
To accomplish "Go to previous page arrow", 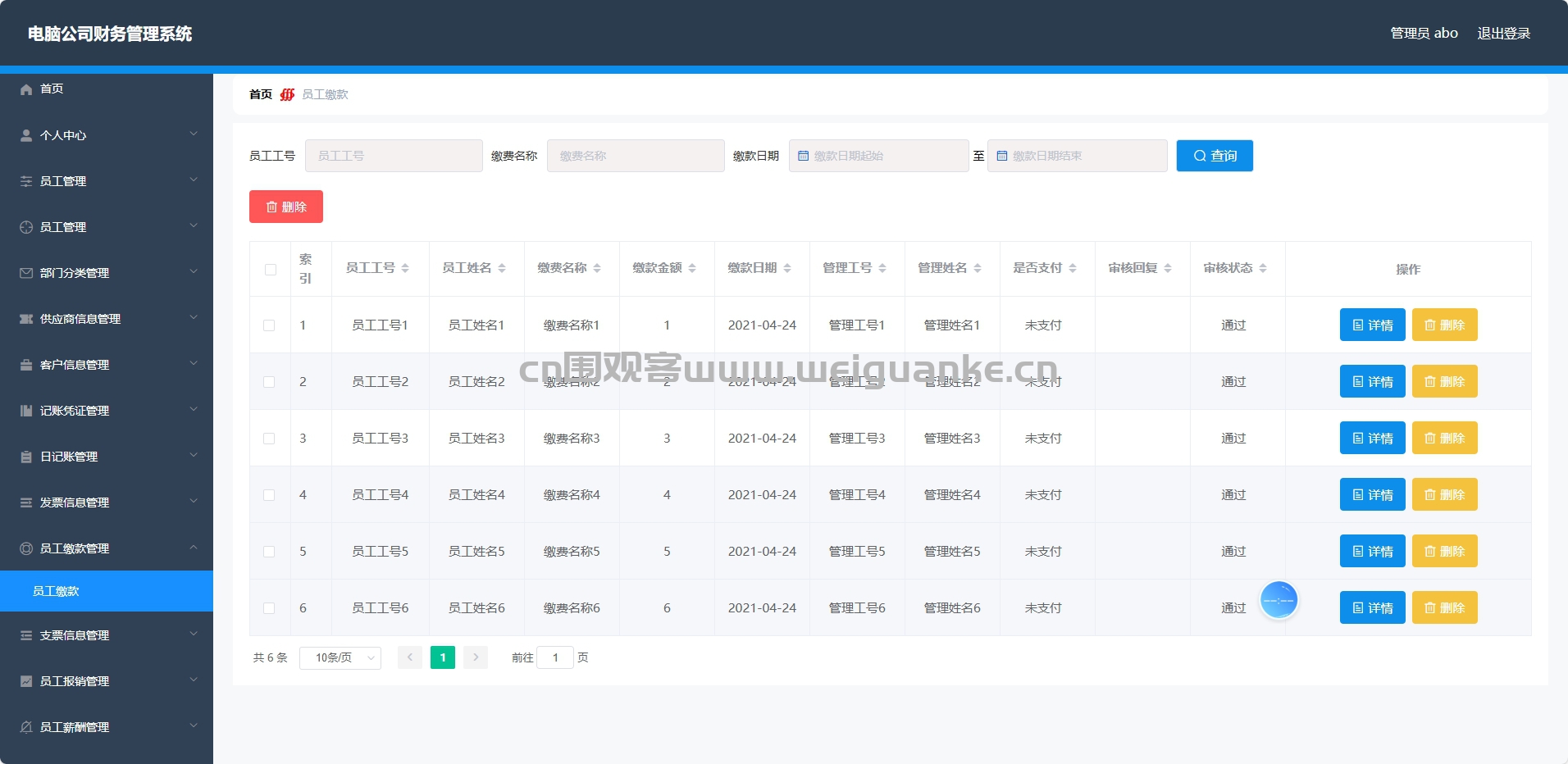I will tap(410, 657).
